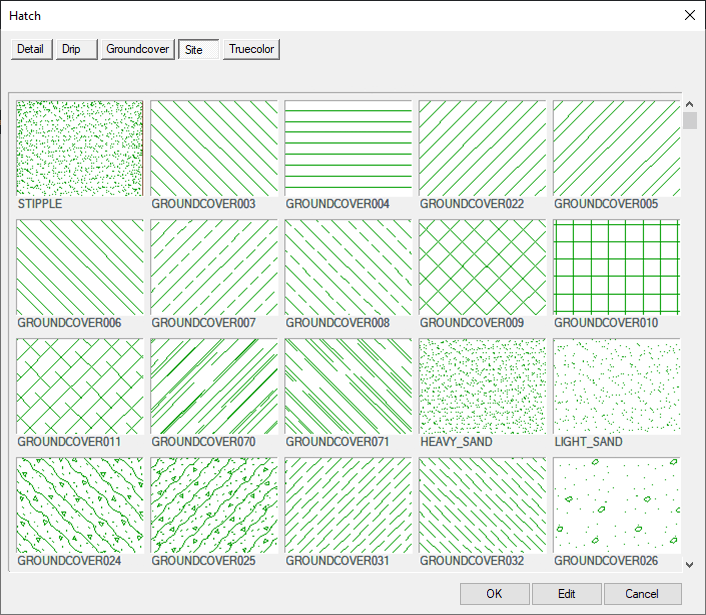
Task: Pick the GROUNDCOVER026 pebble pattern swatch
Action: (616, 505)
